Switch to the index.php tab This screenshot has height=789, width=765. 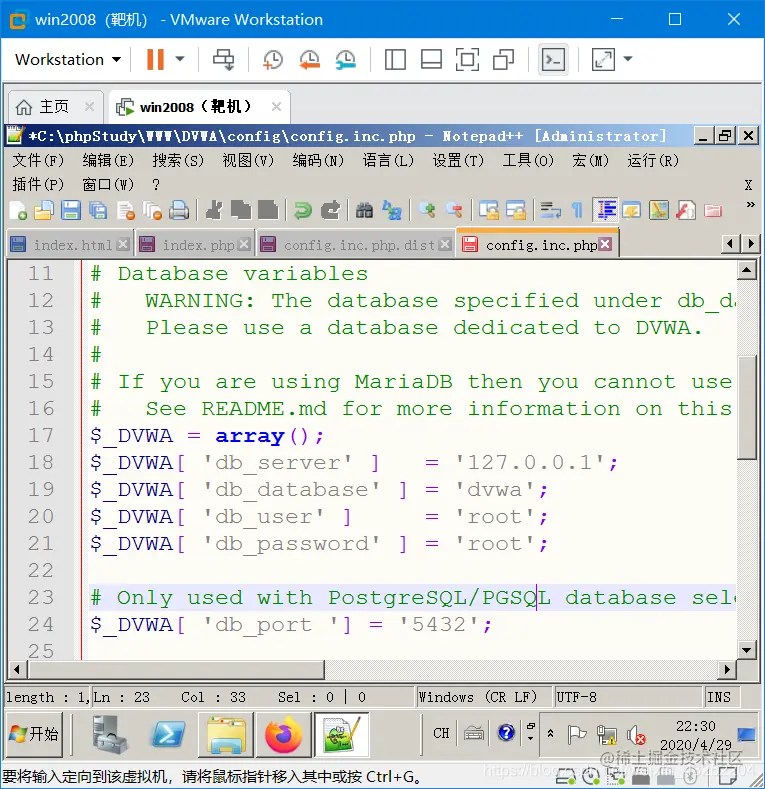point(194,245)
